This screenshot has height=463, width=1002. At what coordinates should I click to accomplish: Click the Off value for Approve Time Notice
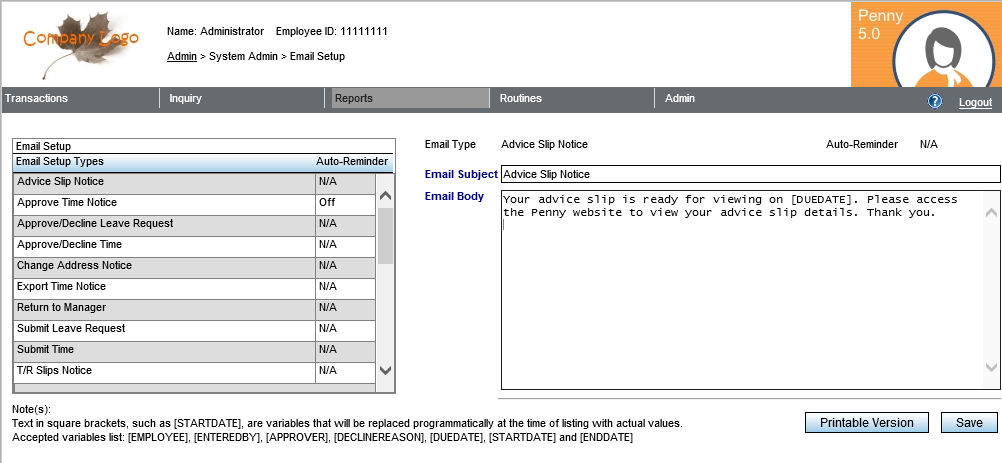point(327,202)
